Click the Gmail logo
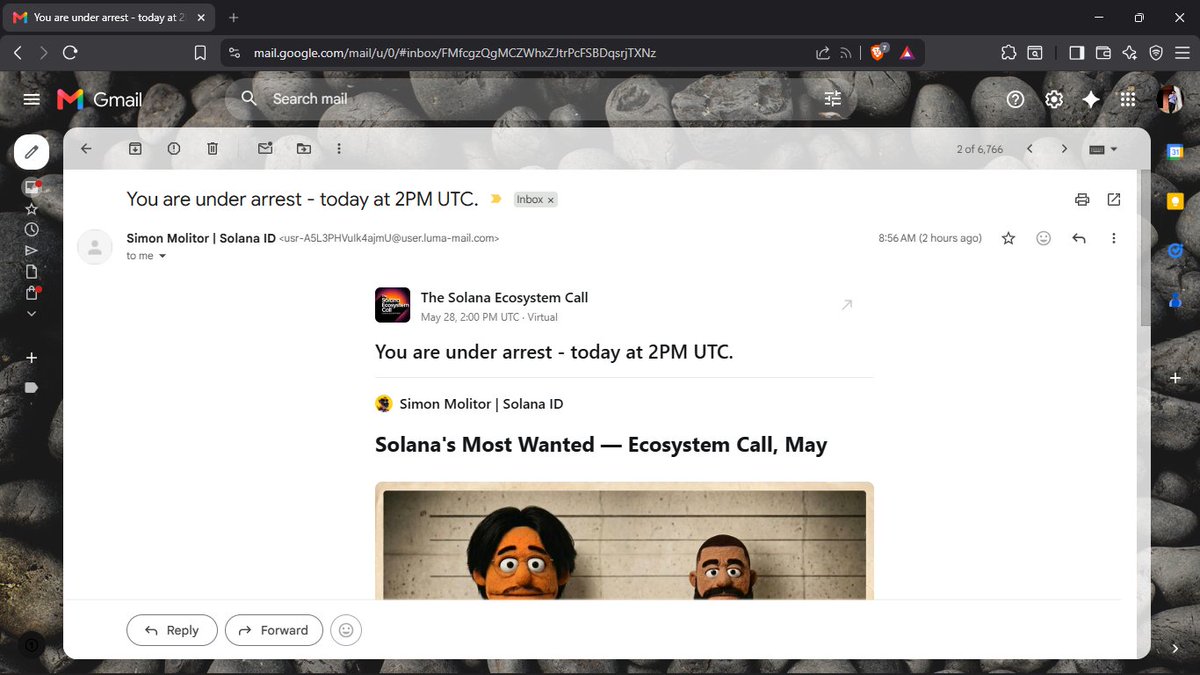Screen dimensions: 1200x675 99,99
